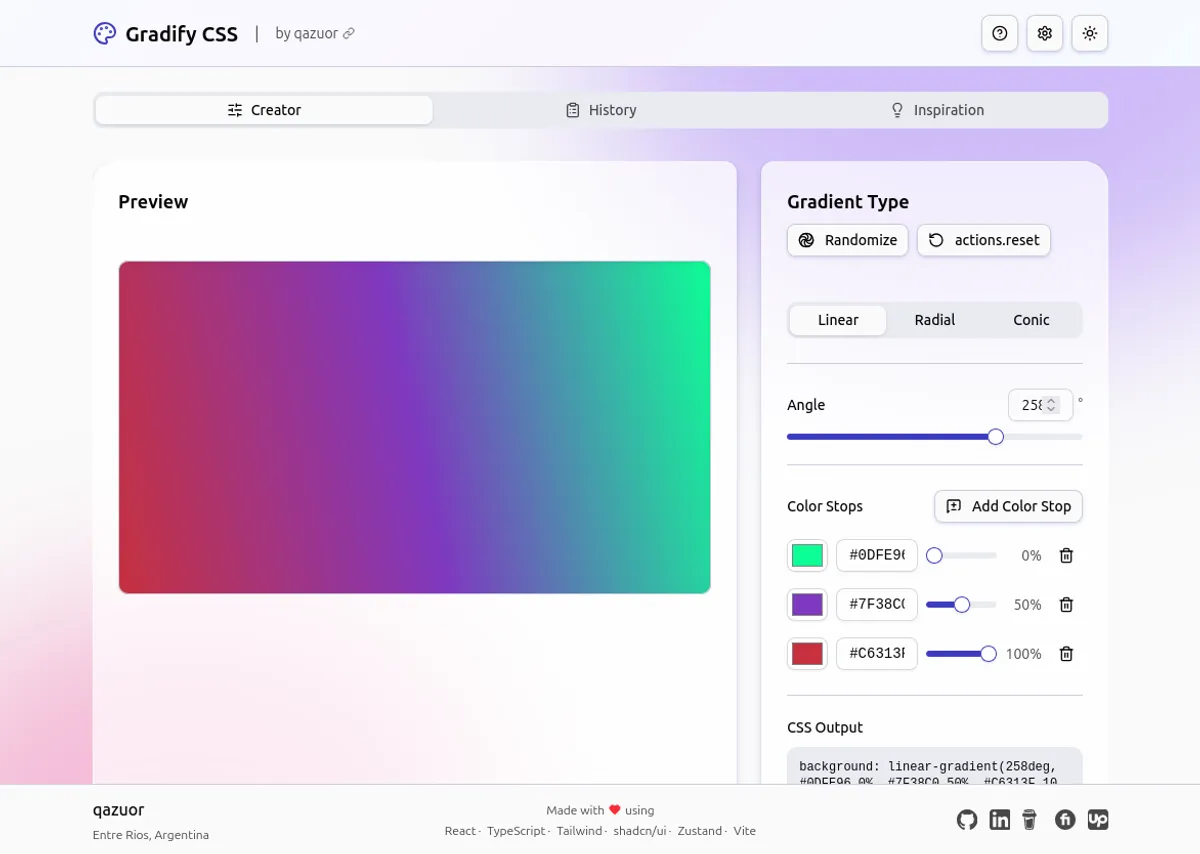The height and width of the screenshot is (854, 1200).
Task: Select the Radial gradient type
Action: (x=934, y=319)
